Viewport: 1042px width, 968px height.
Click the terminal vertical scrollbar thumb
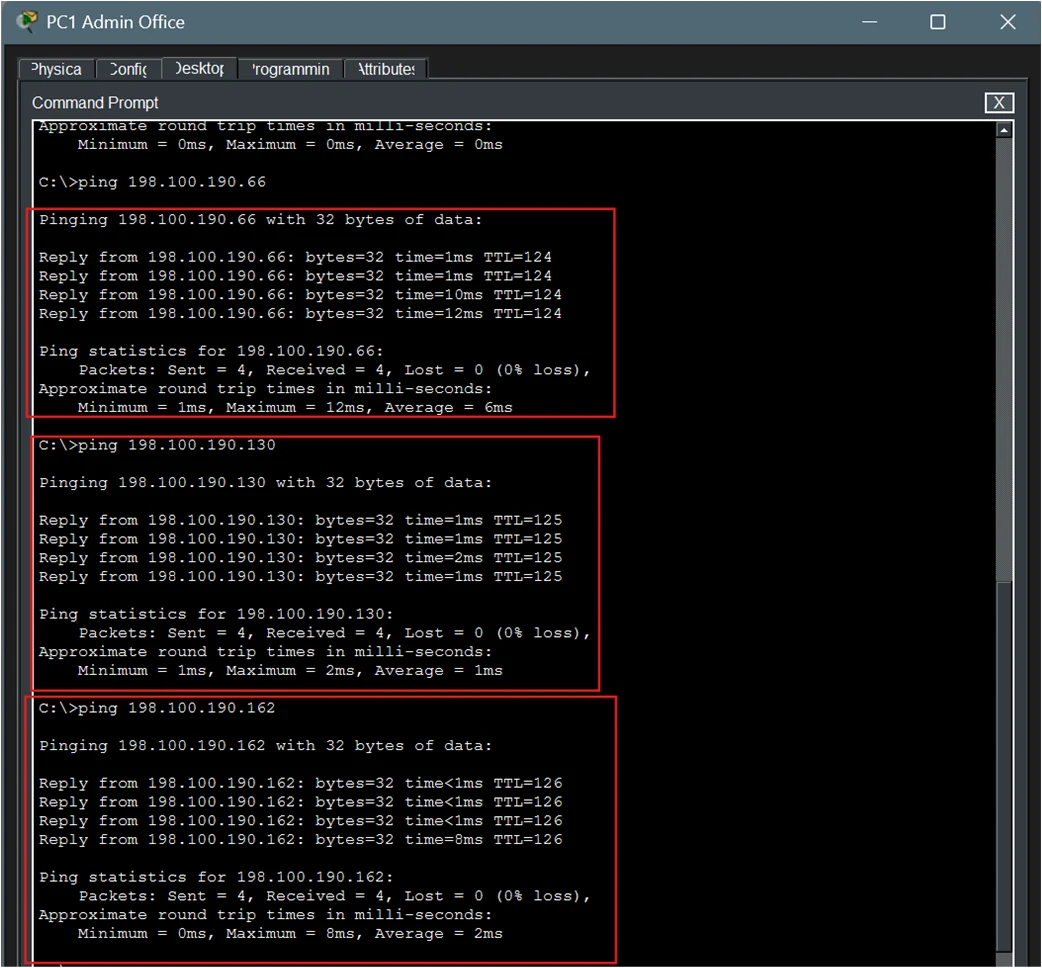pyautogui.click(x=1004, y=766)
